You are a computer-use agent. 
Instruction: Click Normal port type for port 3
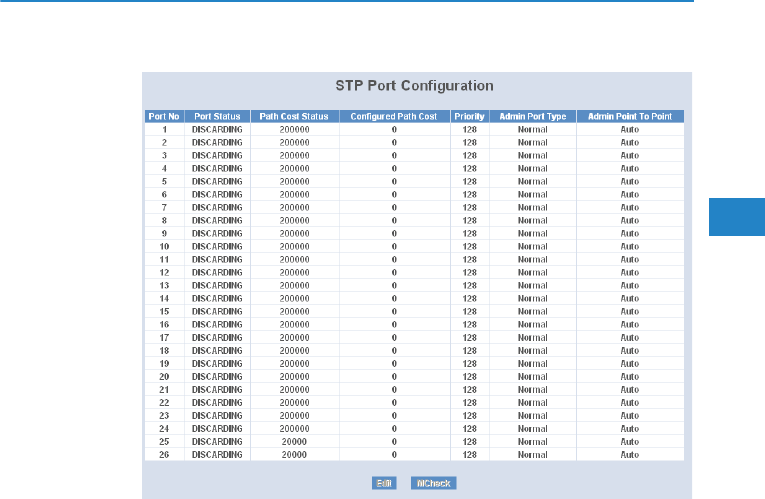(x=533, y=155)
